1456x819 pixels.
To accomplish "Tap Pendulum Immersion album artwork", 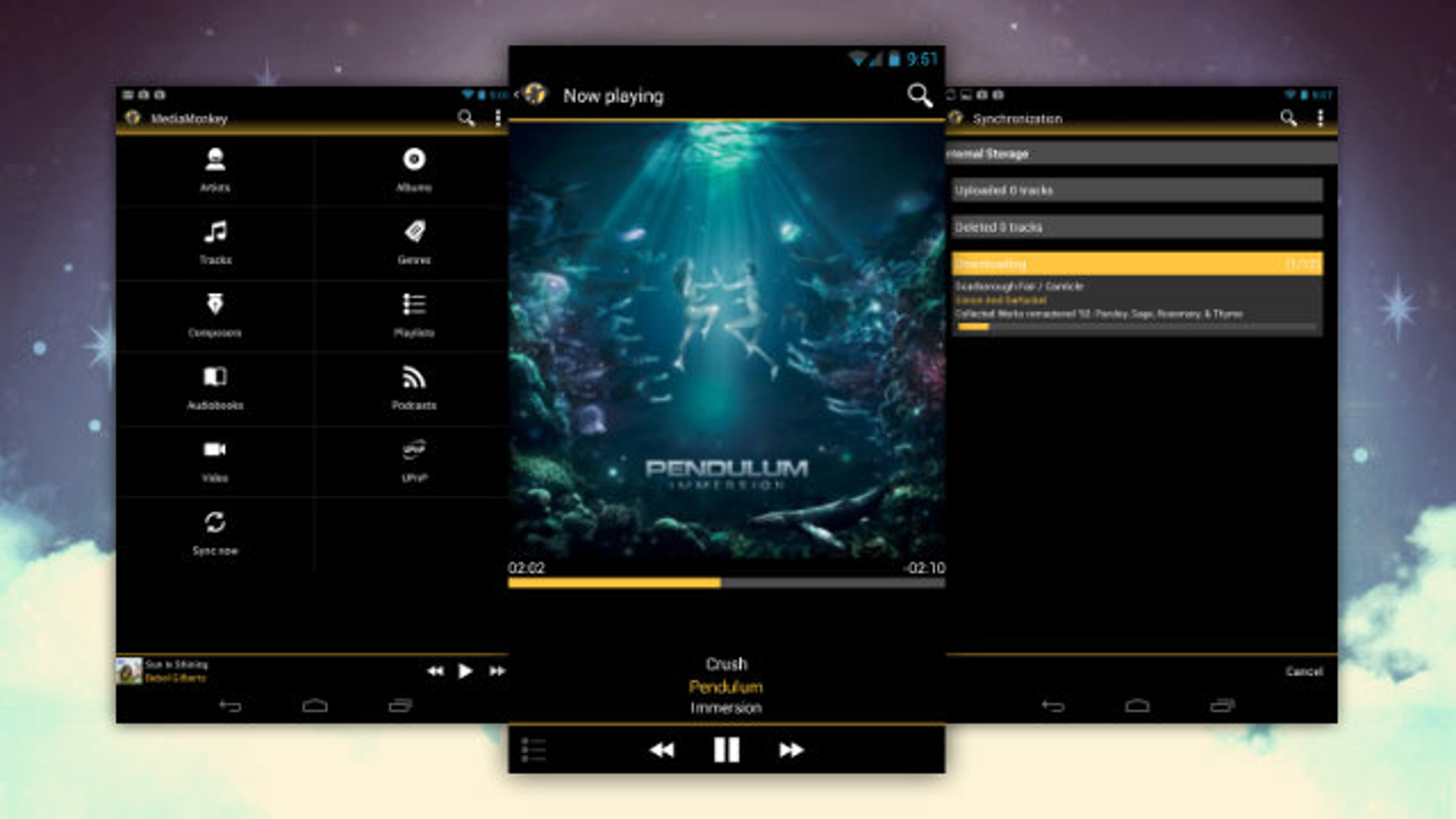I will pyautogui.click(x=726, y=340).
